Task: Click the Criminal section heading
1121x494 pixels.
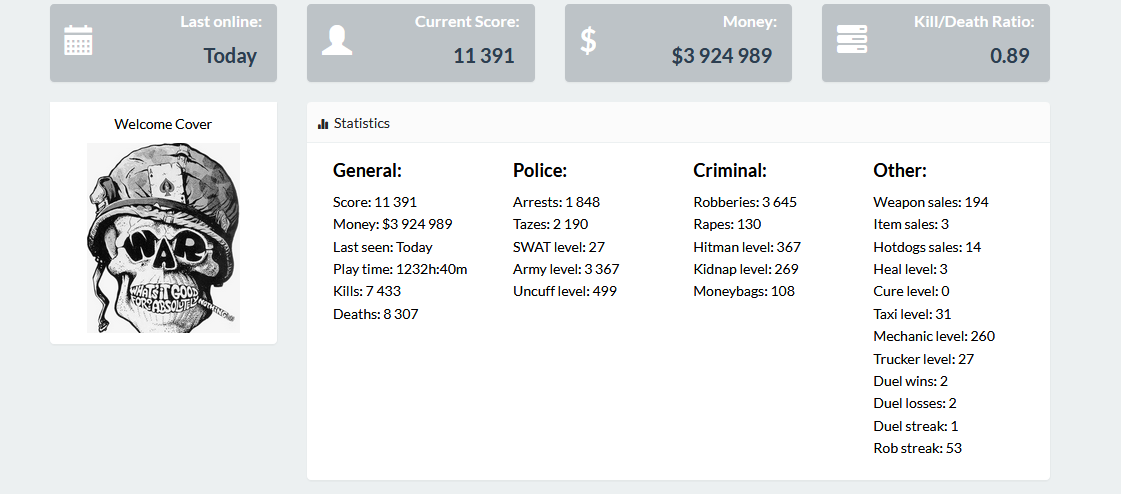Action: pos(730,171)
